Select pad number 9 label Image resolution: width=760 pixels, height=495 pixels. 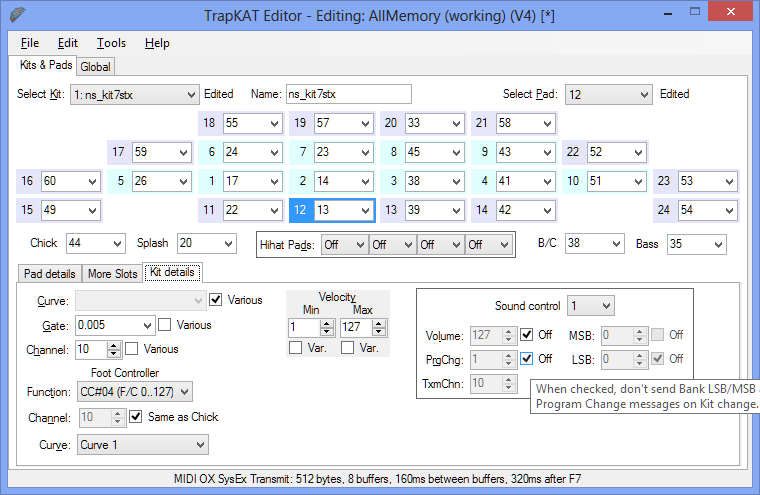[485, 152]
